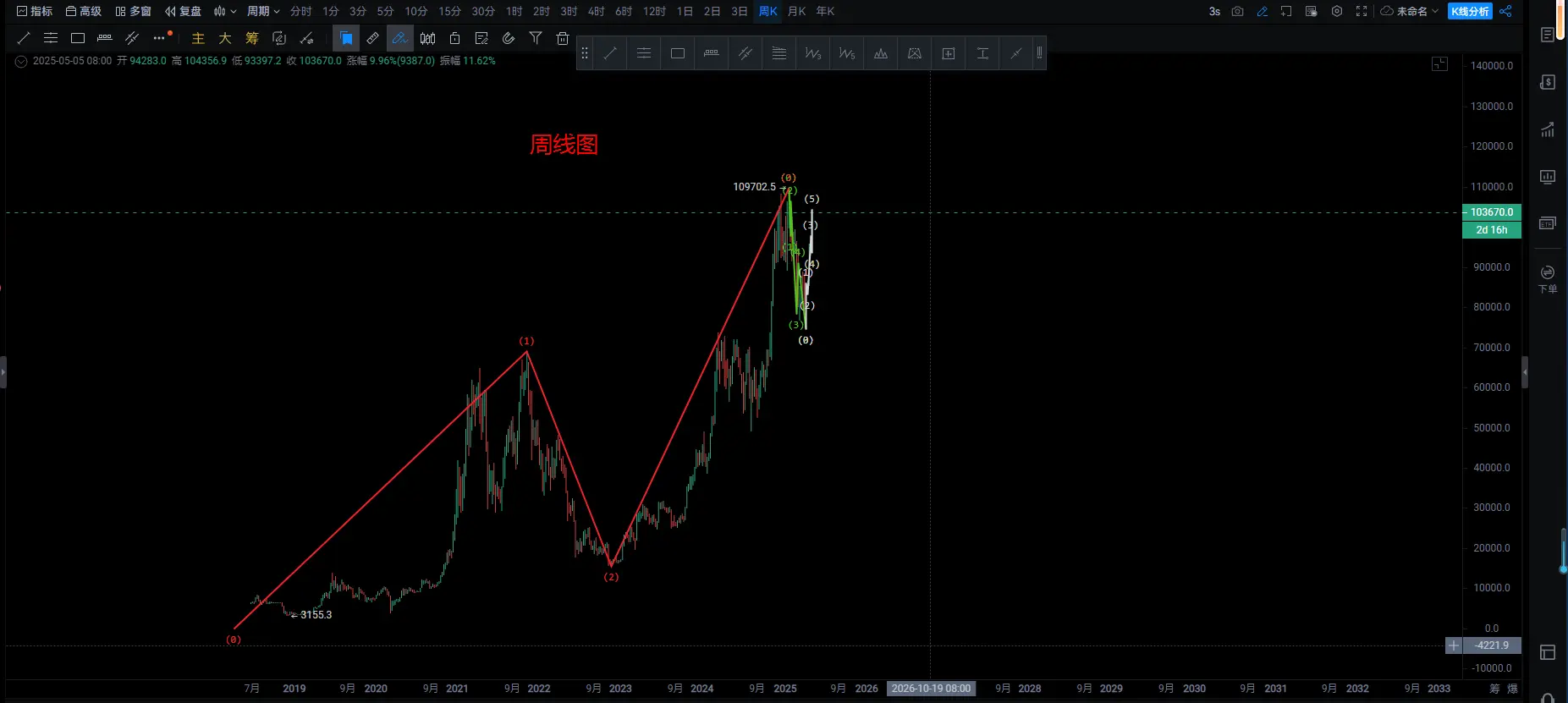Select the price range ruler in main toolbar
This screenshot has width=1568, height=703.
point(105,38)
